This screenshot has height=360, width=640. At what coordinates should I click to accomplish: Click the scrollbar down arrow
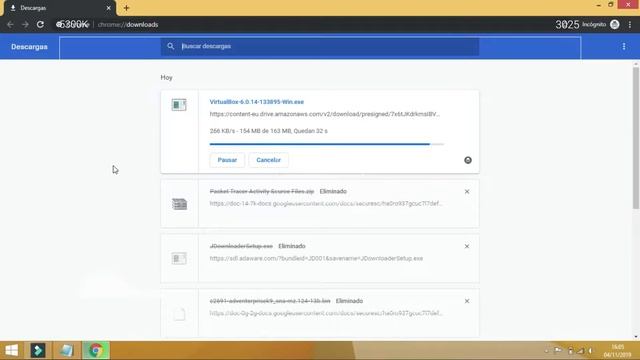pyautogui.click(x=636, y=337)
